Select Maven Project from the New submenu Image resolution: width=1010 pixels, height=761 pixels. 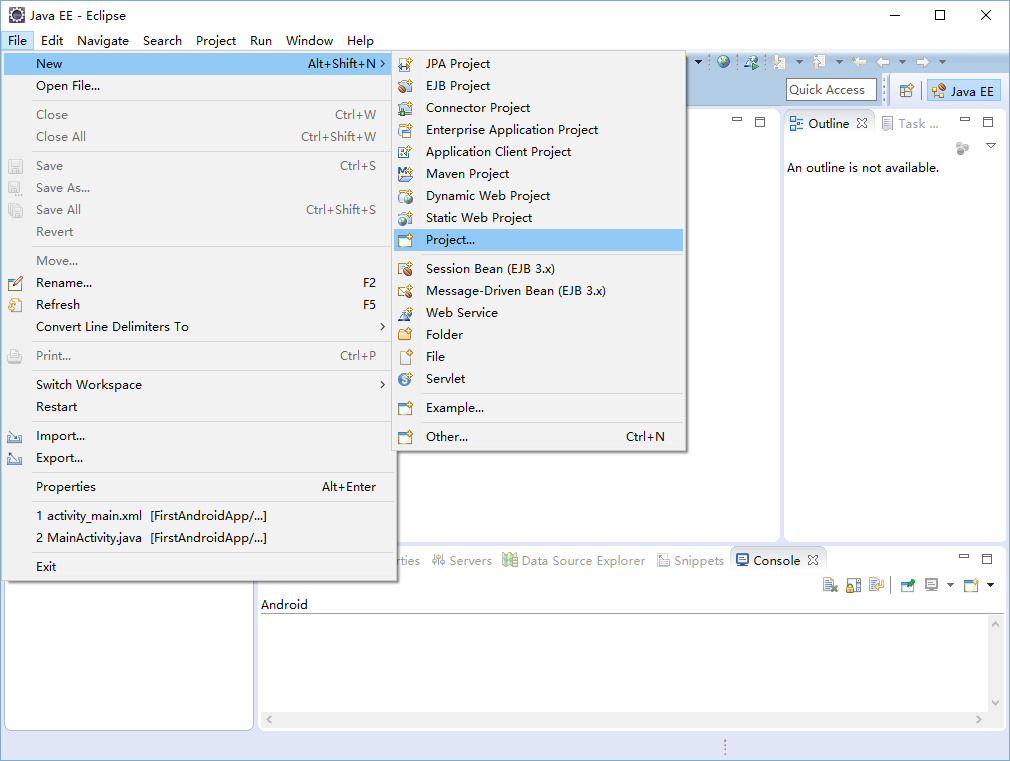point(538,174)
